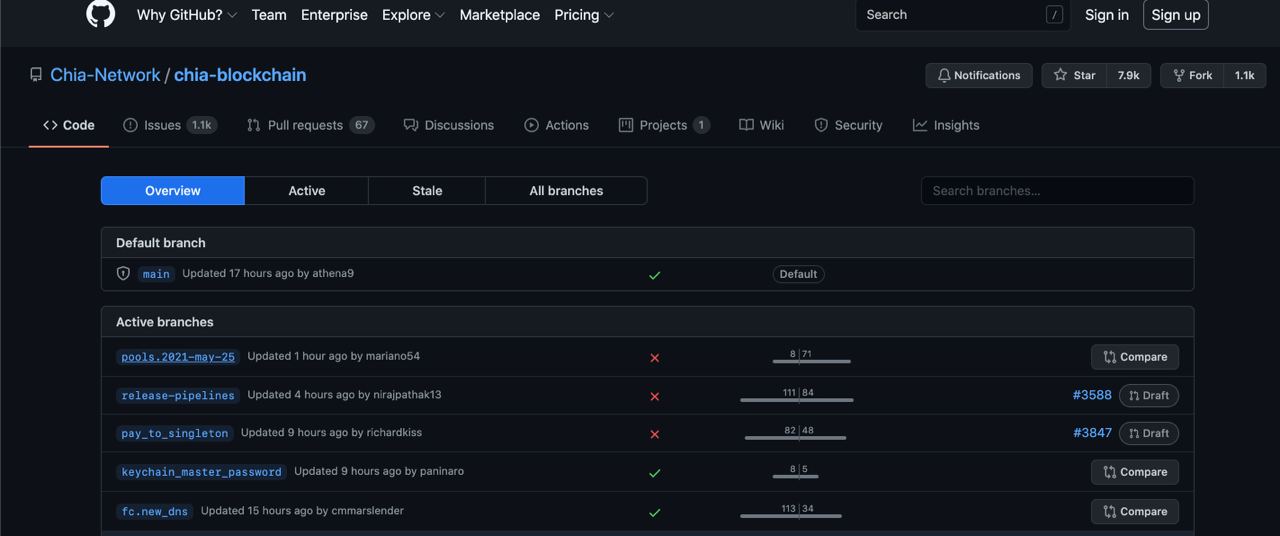Open author nirajpathak13 profile
The height and width of the screenshot is (536, 1280).
pyautogui.click(x=407, y=394)
